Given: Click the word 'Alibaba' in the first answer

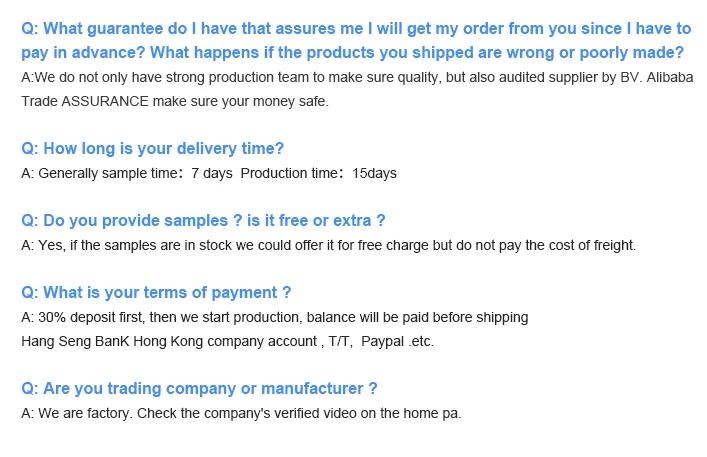Looking at the screenshot, I should pyautogui.click(x=665, y=77).
